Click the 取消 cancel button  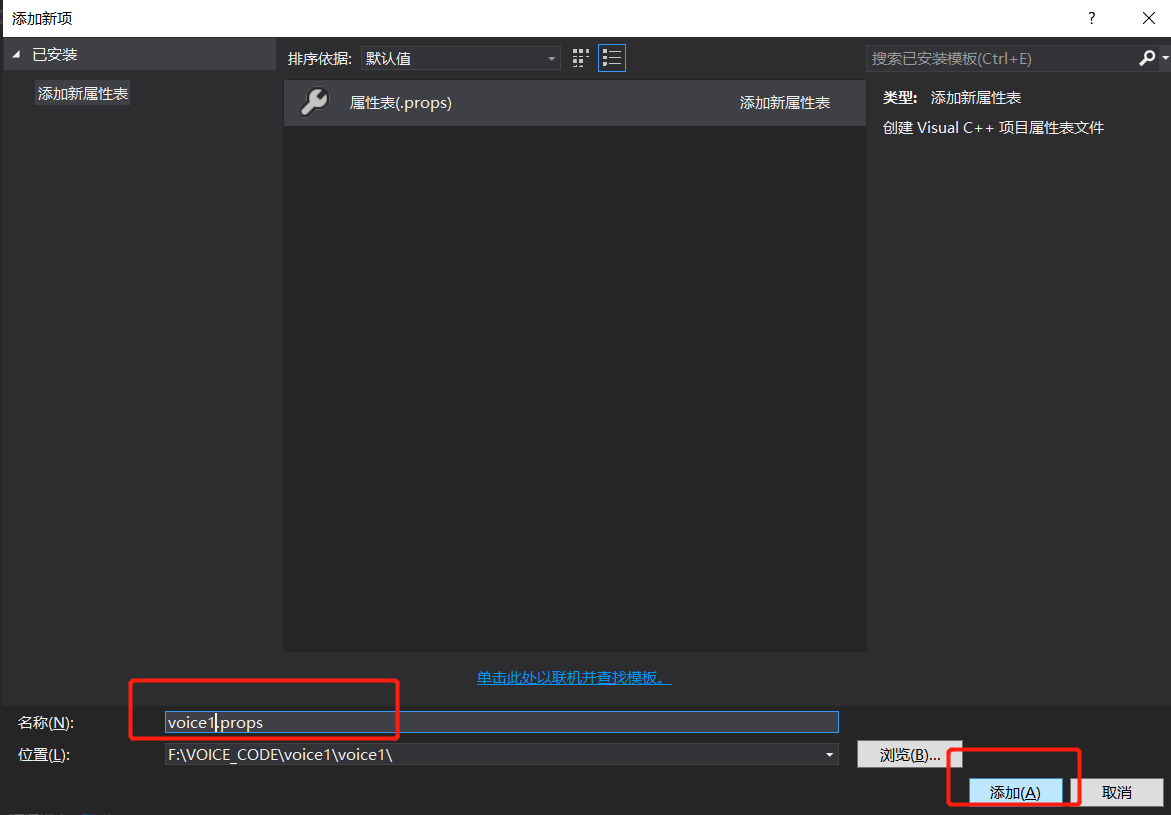pos(1120,791)
